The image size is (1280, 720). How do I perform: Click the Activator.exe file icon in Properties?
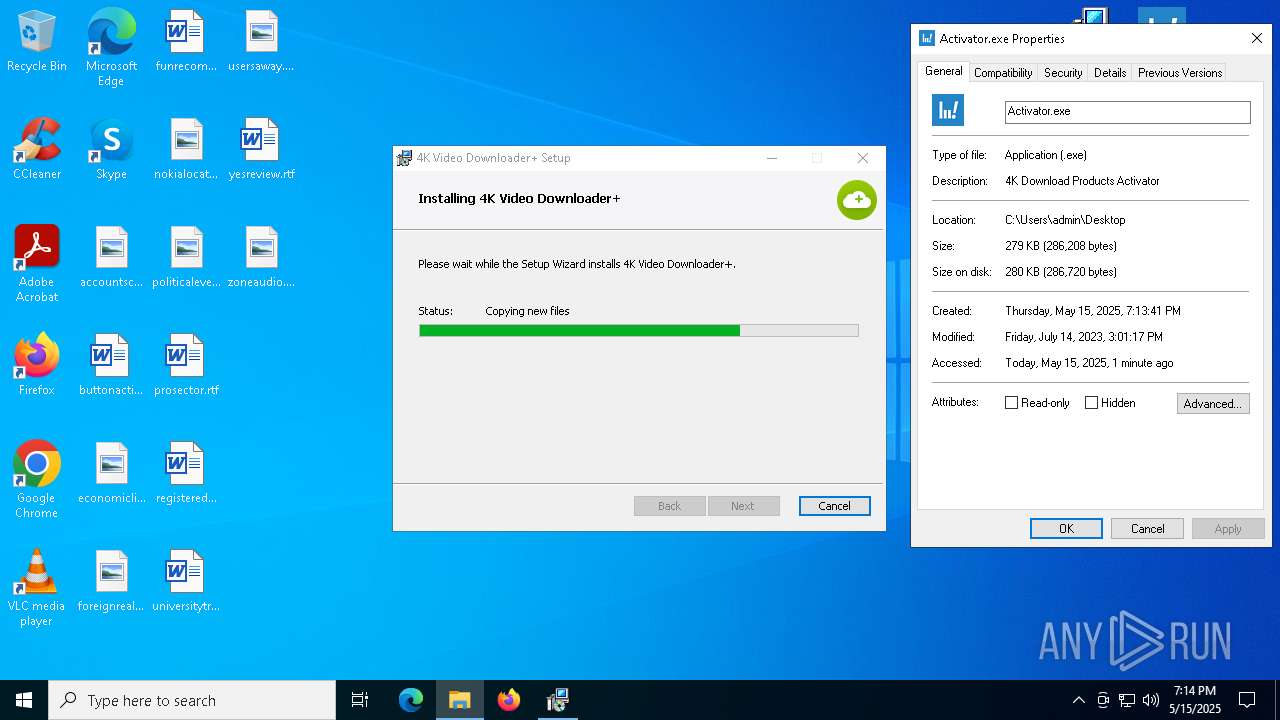[x=948, y=110]
